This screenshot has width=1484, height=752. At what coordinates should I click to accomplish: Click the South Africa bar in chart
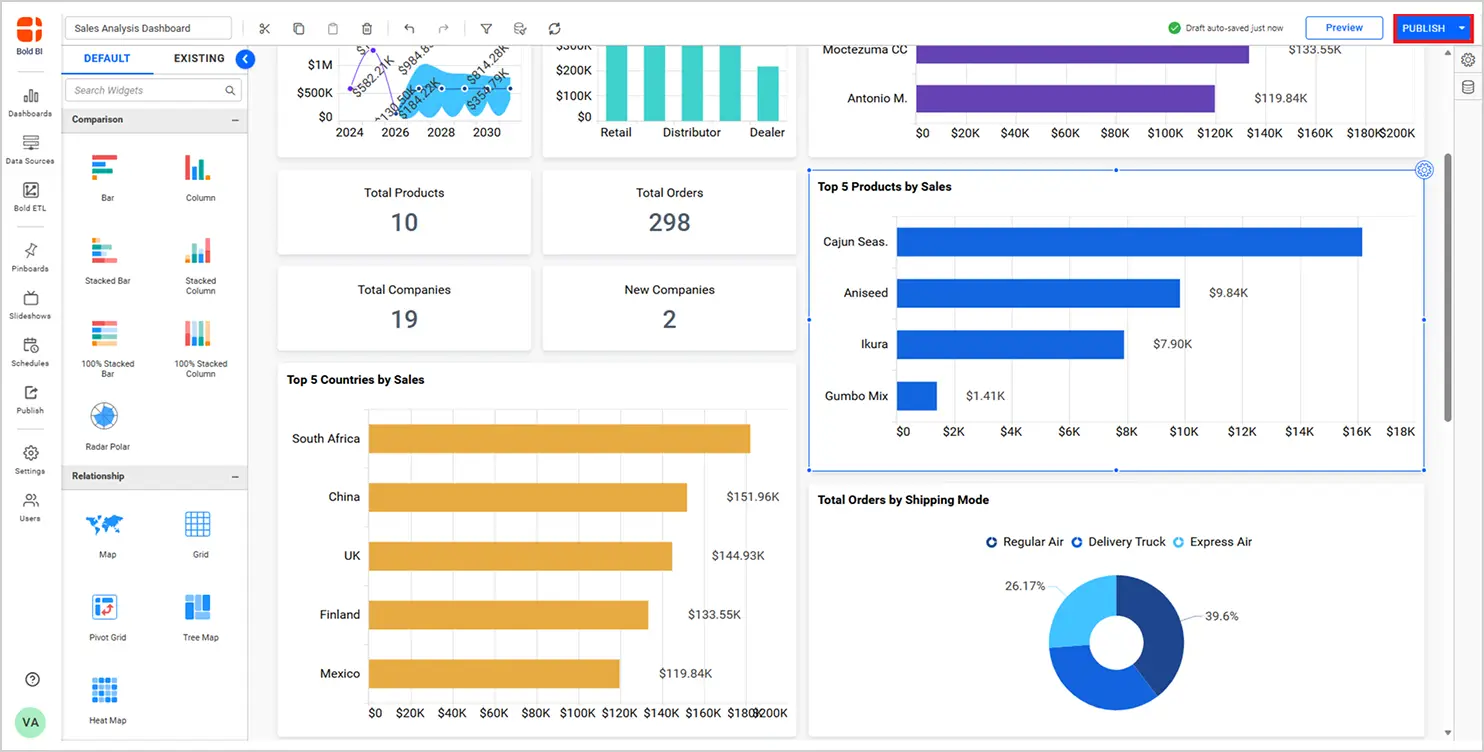pos(559,439)
